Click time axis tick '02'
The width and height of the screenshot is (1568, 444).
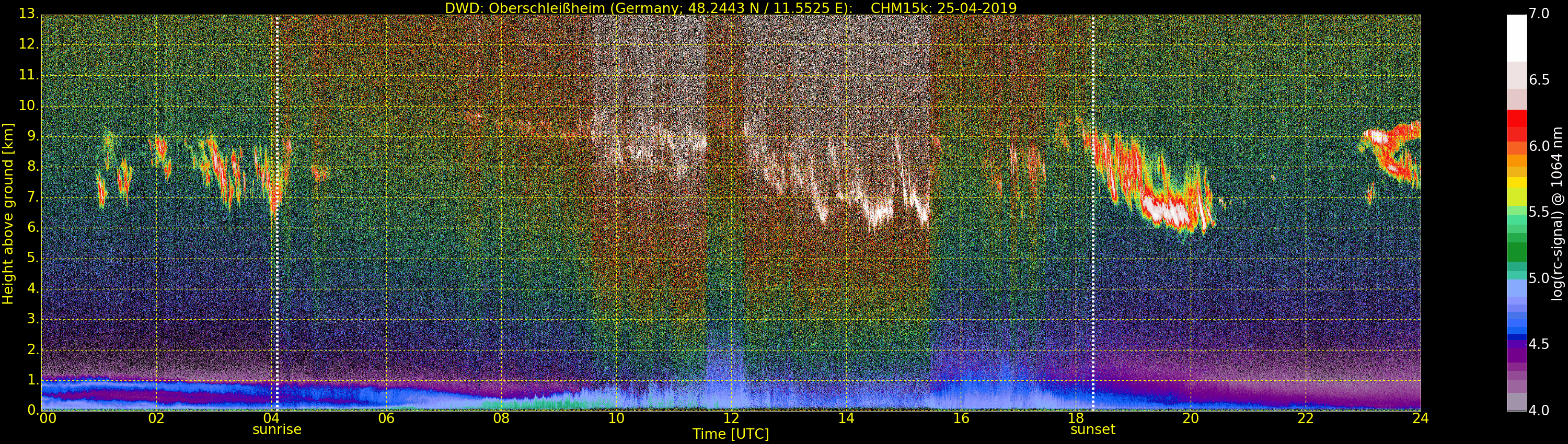pos(156,418)
